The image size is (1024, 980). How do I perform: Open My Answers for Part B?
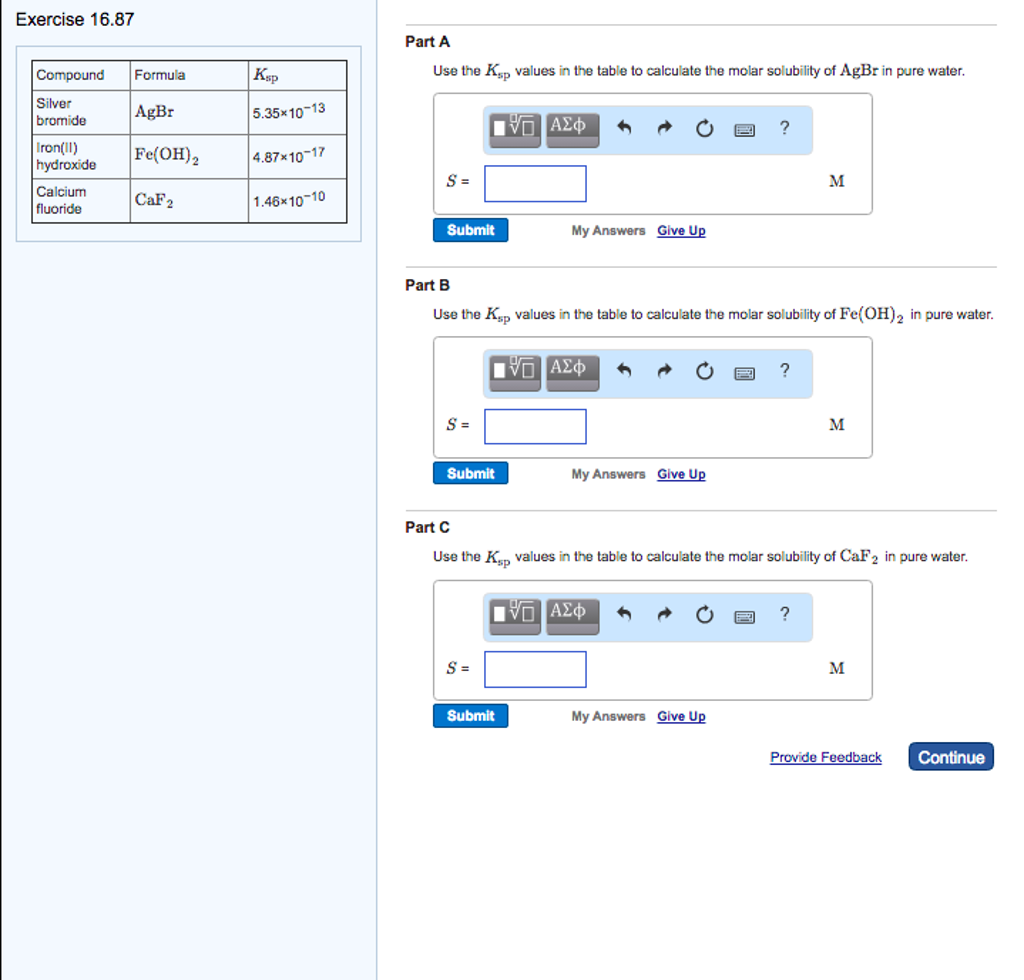coord(608,474)
